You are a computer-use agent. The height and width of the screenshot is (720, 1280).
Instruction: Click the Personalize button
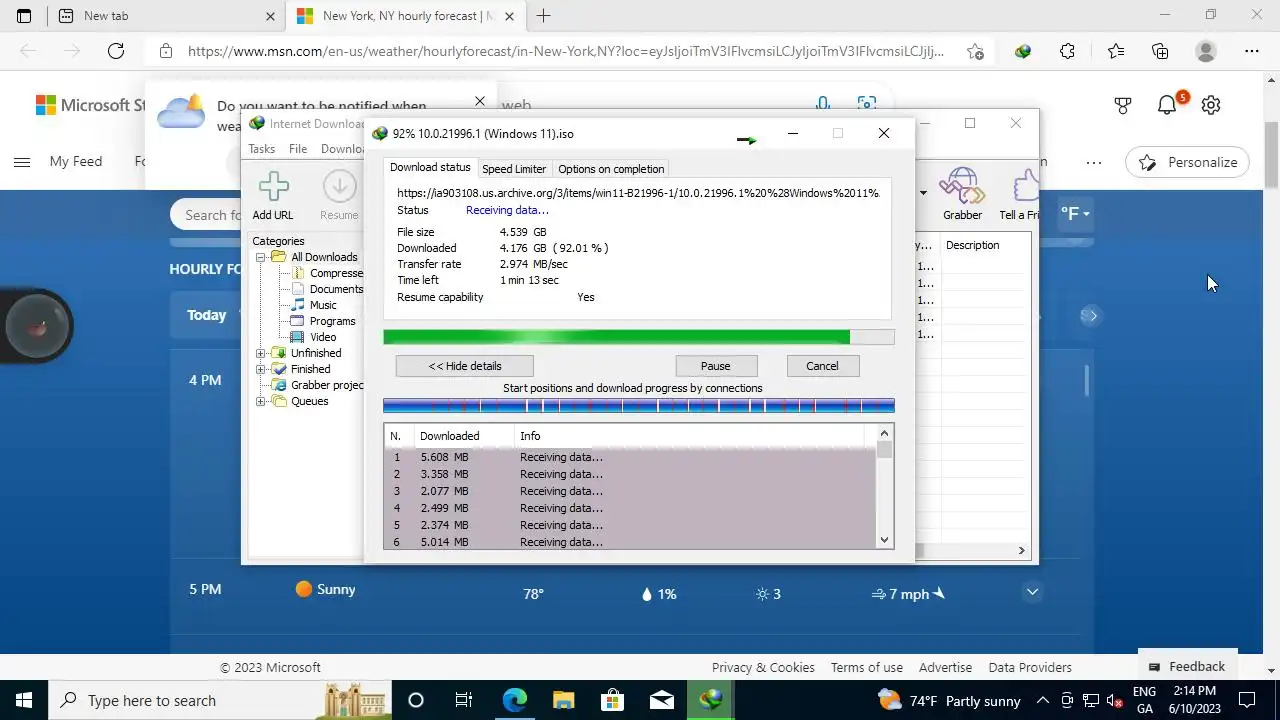(1188, 162)
